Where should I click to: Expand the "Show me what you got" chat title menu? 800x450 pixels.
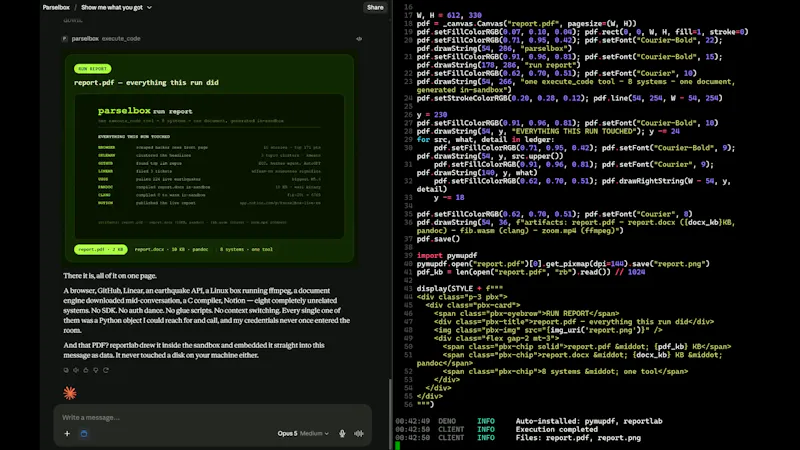point(116,7)
